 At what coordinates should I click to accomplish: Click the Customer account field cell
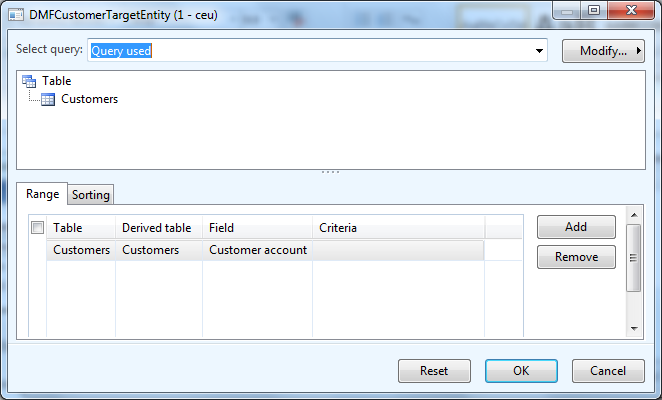257,250
